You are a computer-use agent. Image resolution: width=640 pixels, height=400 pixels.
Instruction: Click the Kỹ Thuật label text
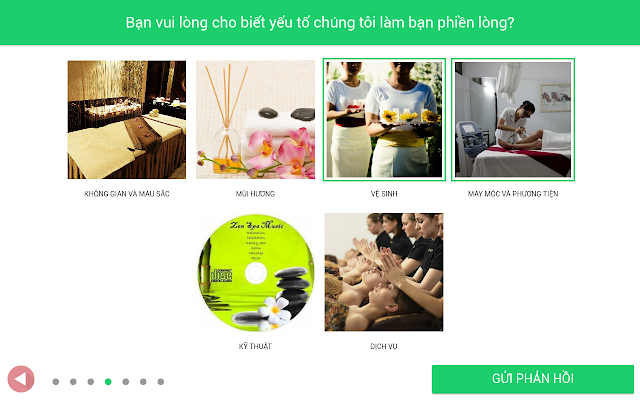tap(255, 347)
